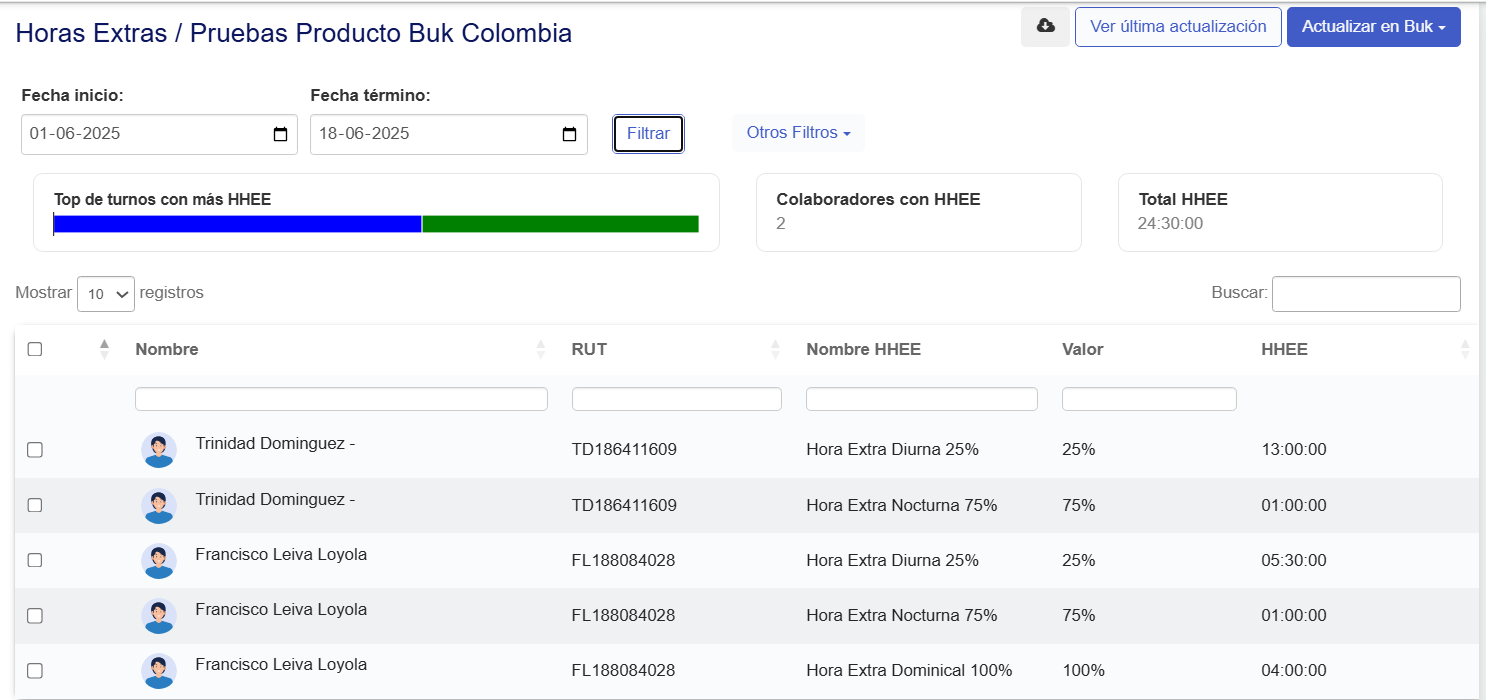Sort by RUT using the column sort arrows
The image size is (1486, 700).
click(775, 349)
